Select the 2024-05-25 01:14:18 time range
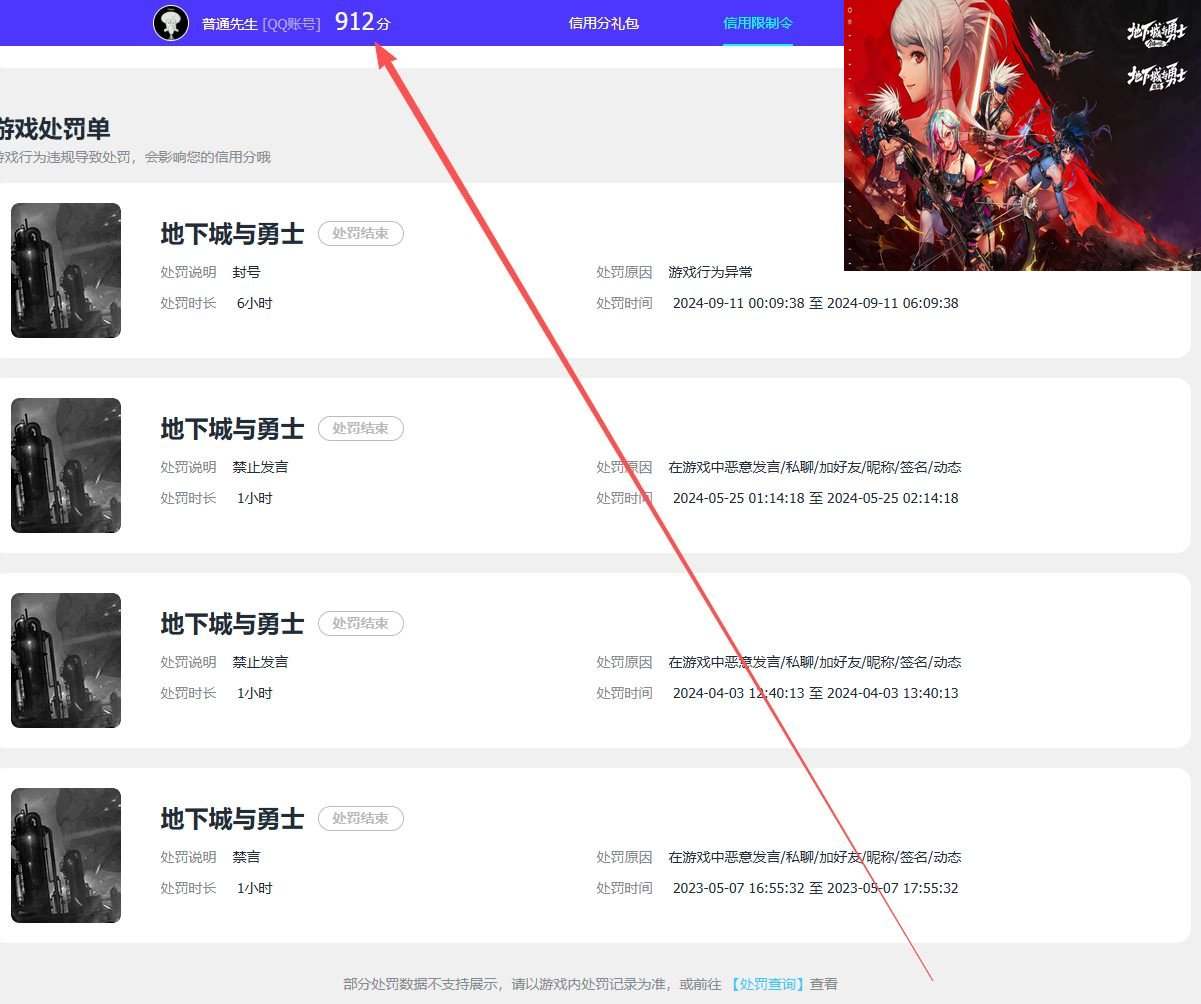 click(815, 498)
